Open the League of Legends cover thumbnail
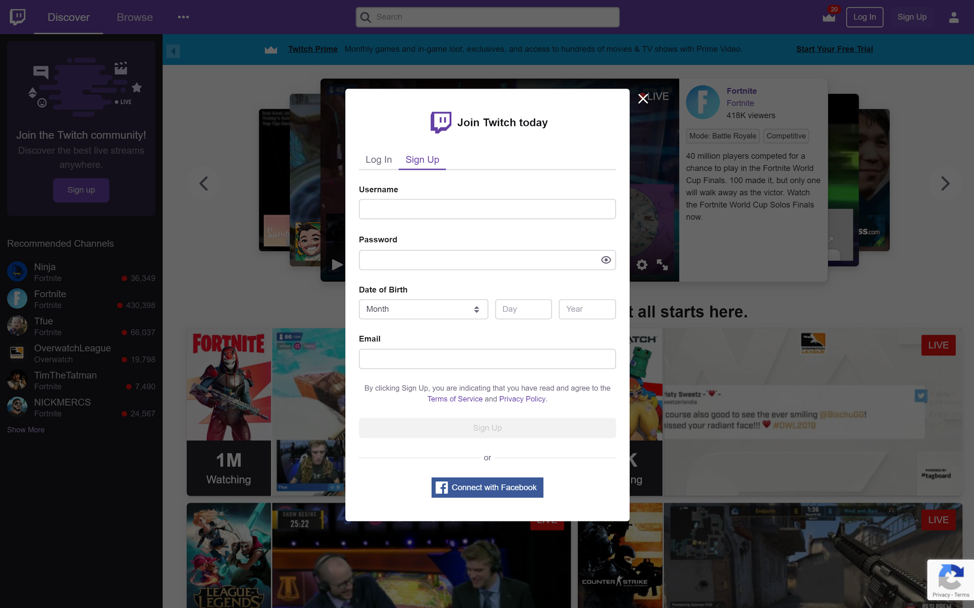 point(229,556)
